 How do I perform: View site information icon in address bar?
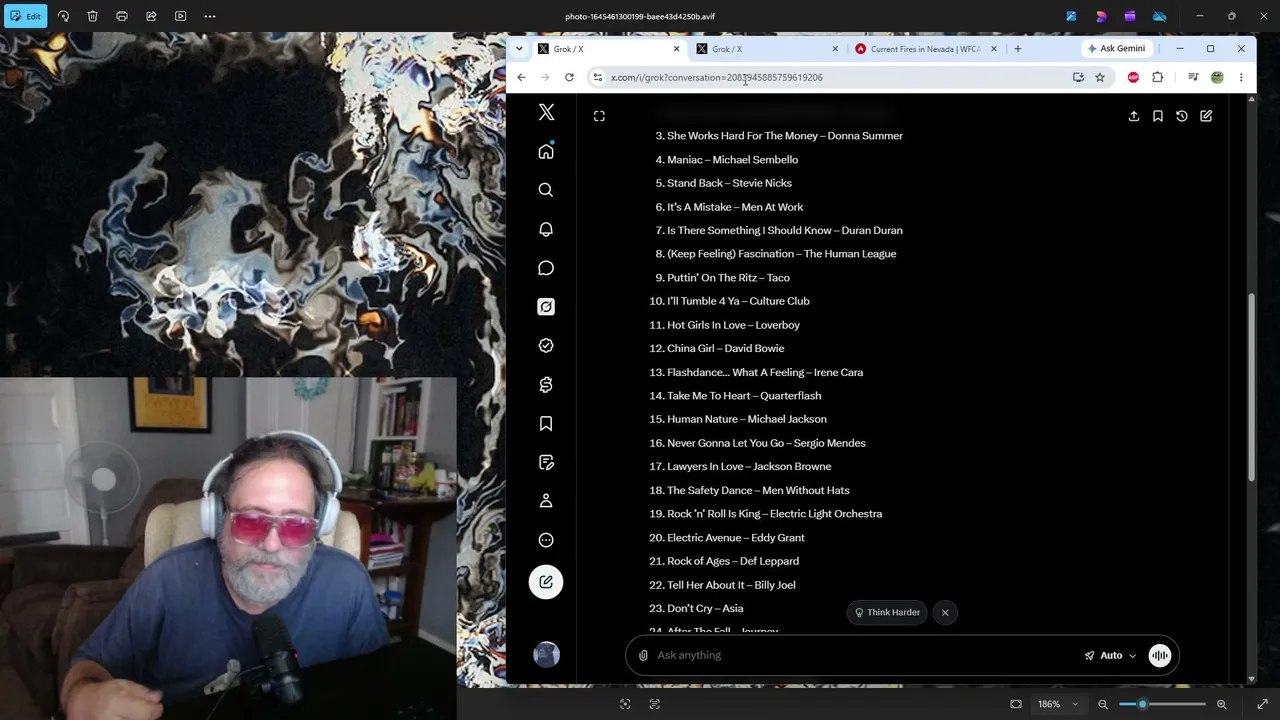coord(598,77)
